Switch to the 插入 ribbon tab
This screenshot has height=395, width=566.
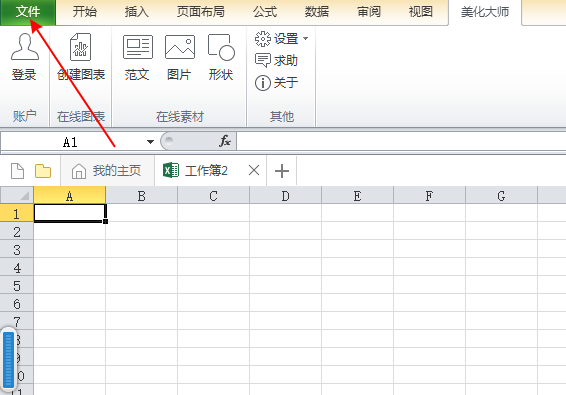tap(136, 12)
